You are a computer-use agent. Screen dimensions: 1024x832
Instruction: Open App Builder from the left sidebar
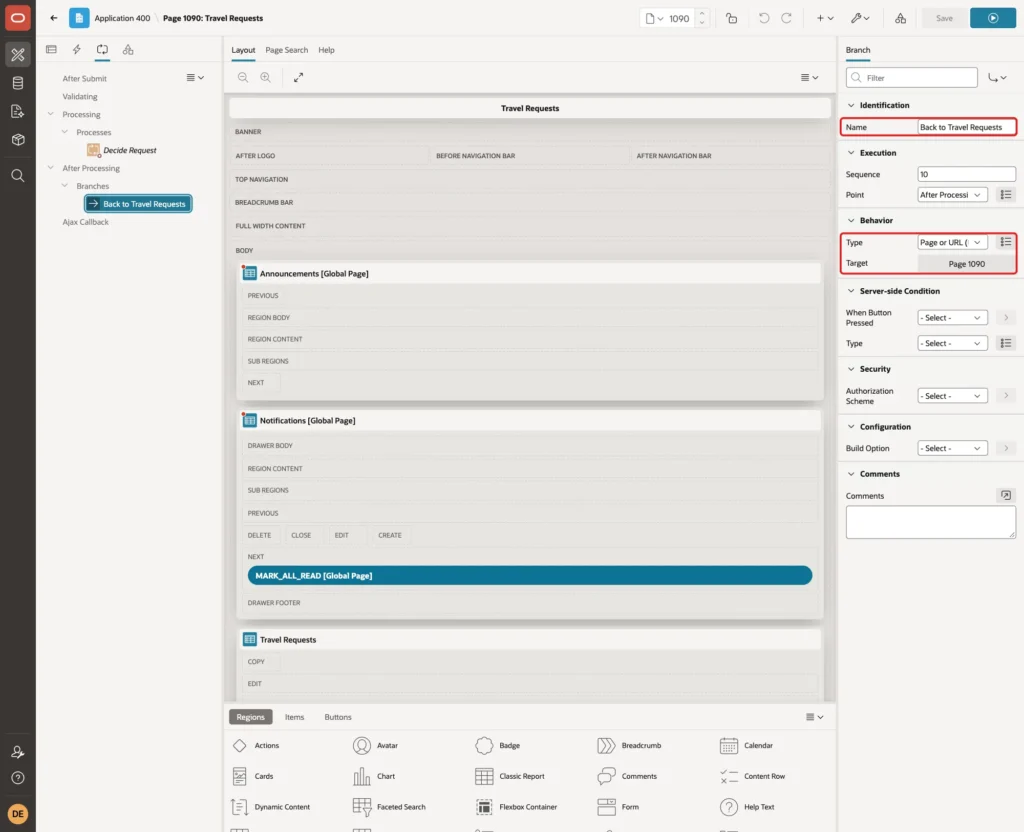[x=18, y=54]
